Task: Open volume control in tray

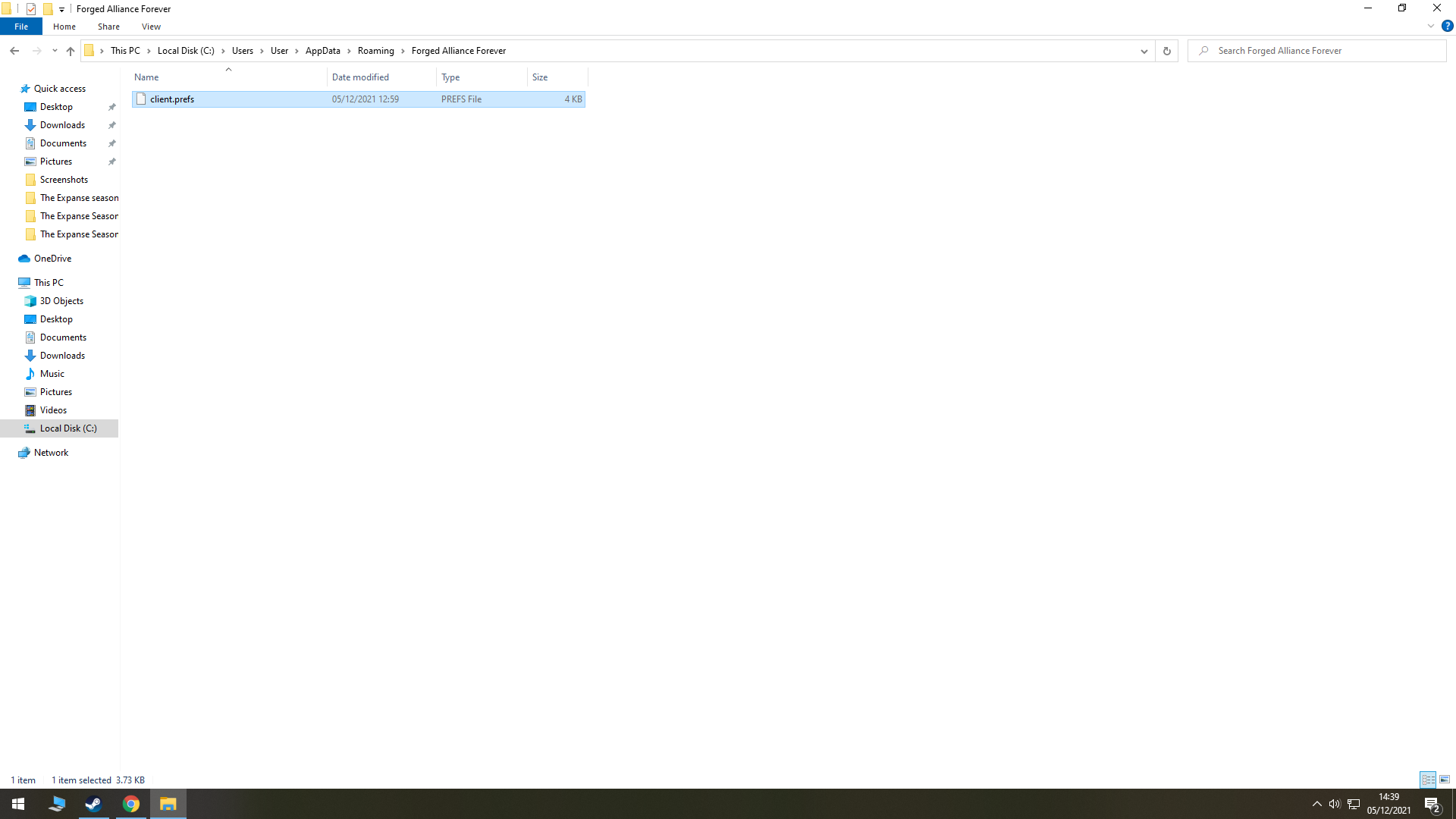Action: (x=1335, y=804)
